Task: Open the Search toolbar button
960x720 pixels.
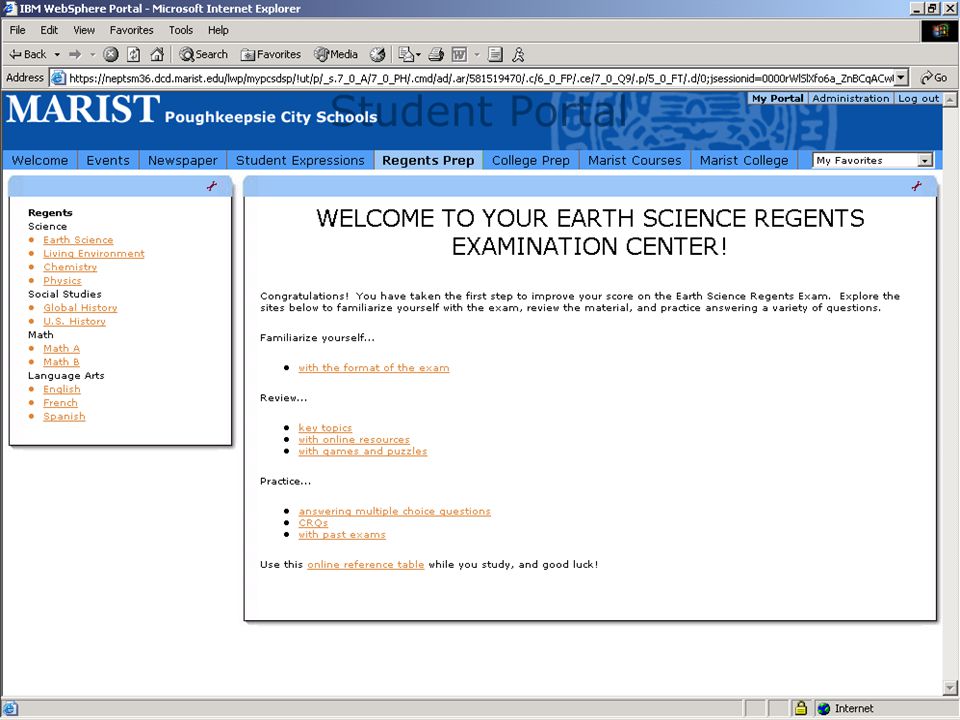Action: click(203, 54)
